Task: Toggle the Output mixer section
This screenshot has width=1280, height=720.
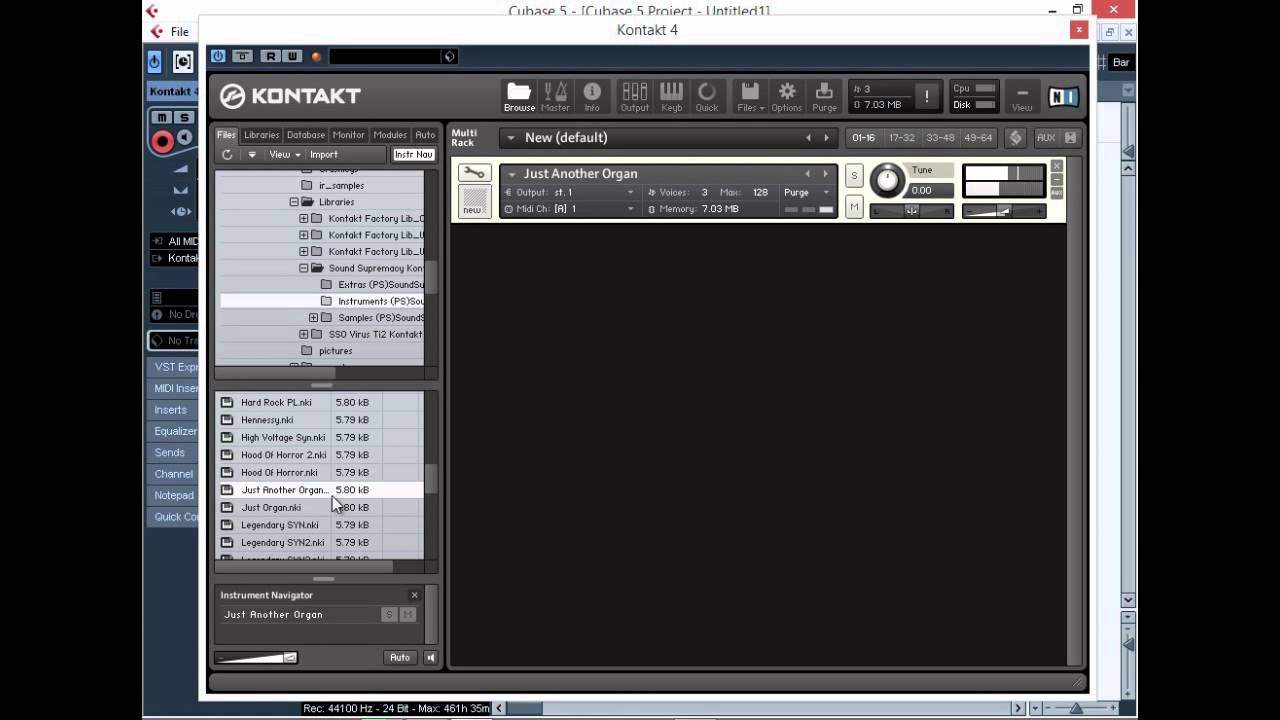Action: (635, 96)
